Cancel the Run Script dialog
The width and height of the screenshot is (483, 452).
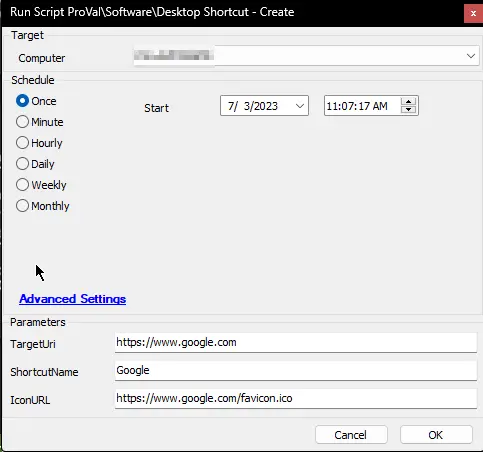pyautogui.click(x=351, y=435)
